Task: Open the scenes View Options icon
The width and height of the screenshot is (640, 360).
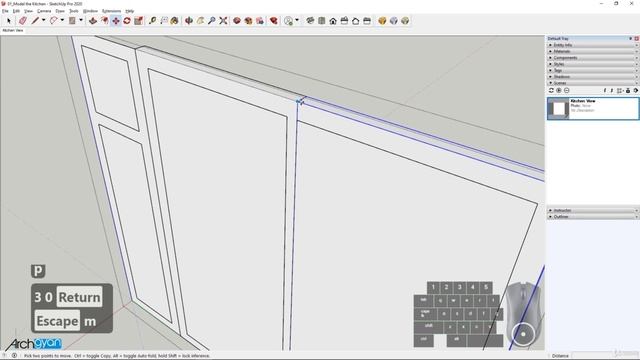Action: click(620, 91)
